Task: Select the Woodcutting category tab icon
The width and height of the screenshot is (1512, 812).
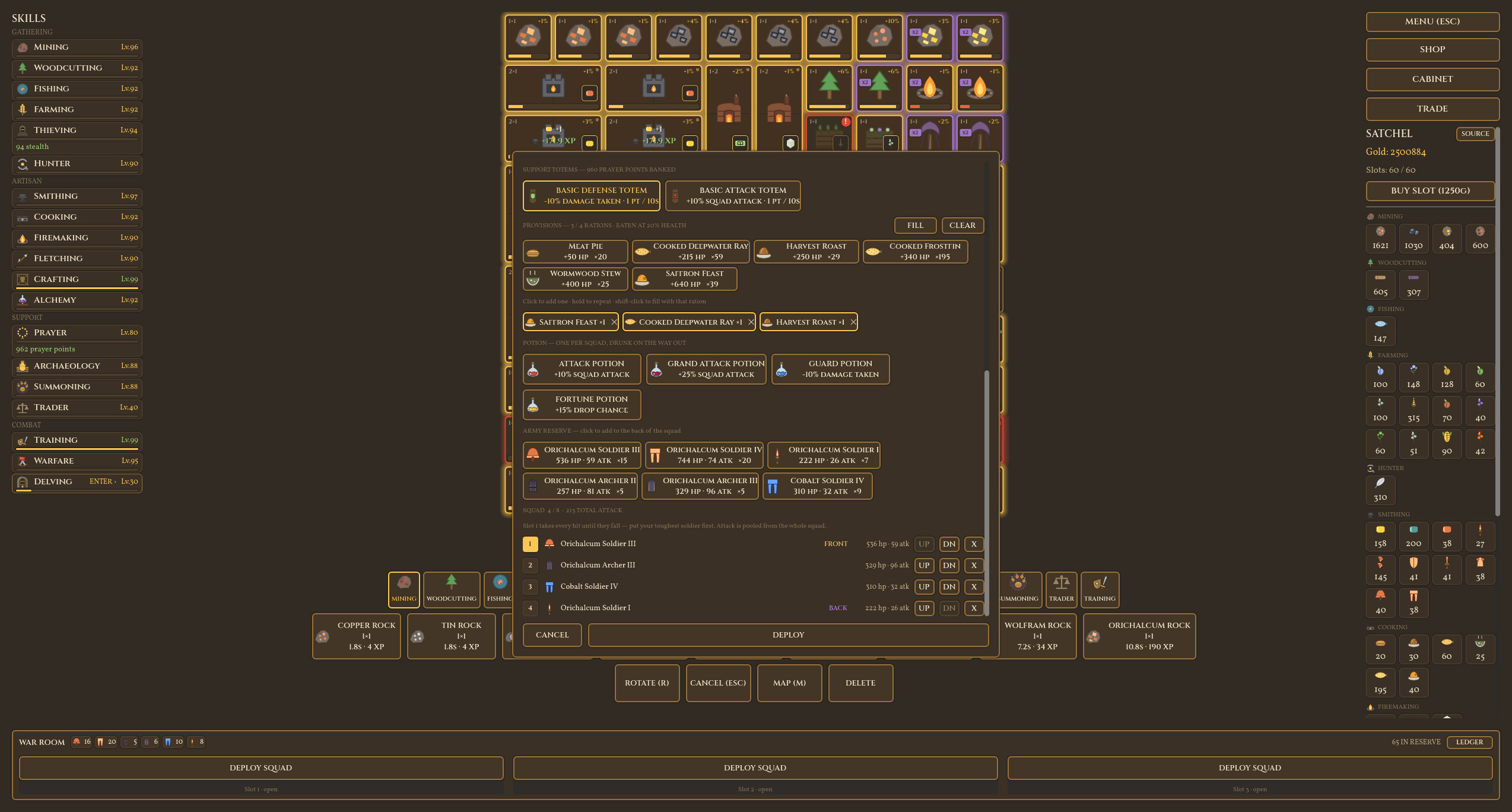Action: [452, 589]
